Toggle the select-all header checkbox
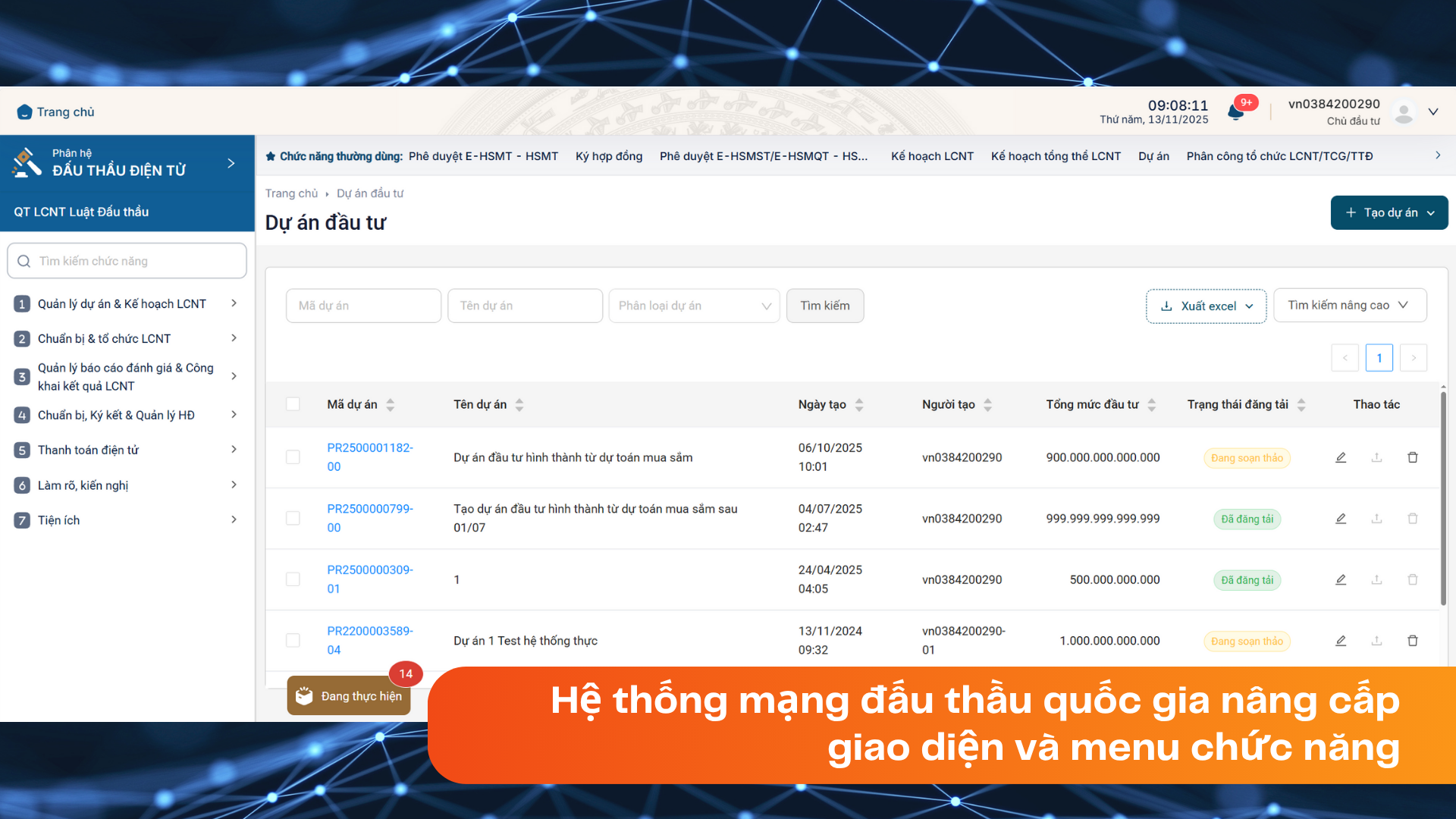 293,404
